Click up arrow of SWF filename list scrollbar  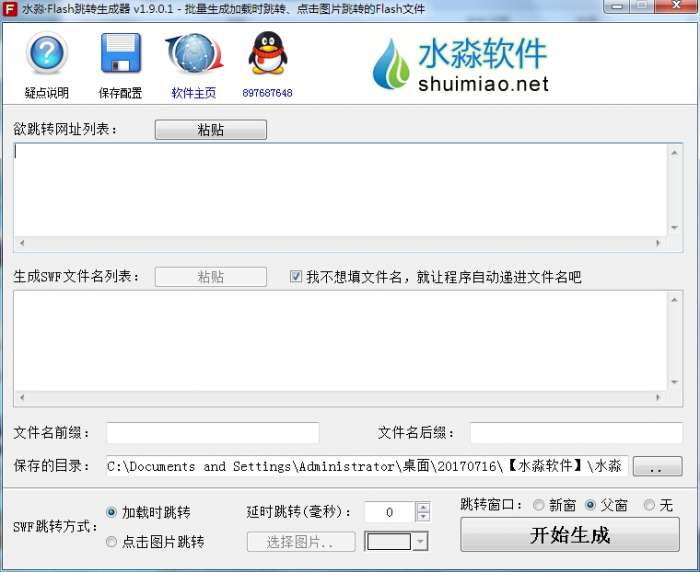click(x=675, y=300)
